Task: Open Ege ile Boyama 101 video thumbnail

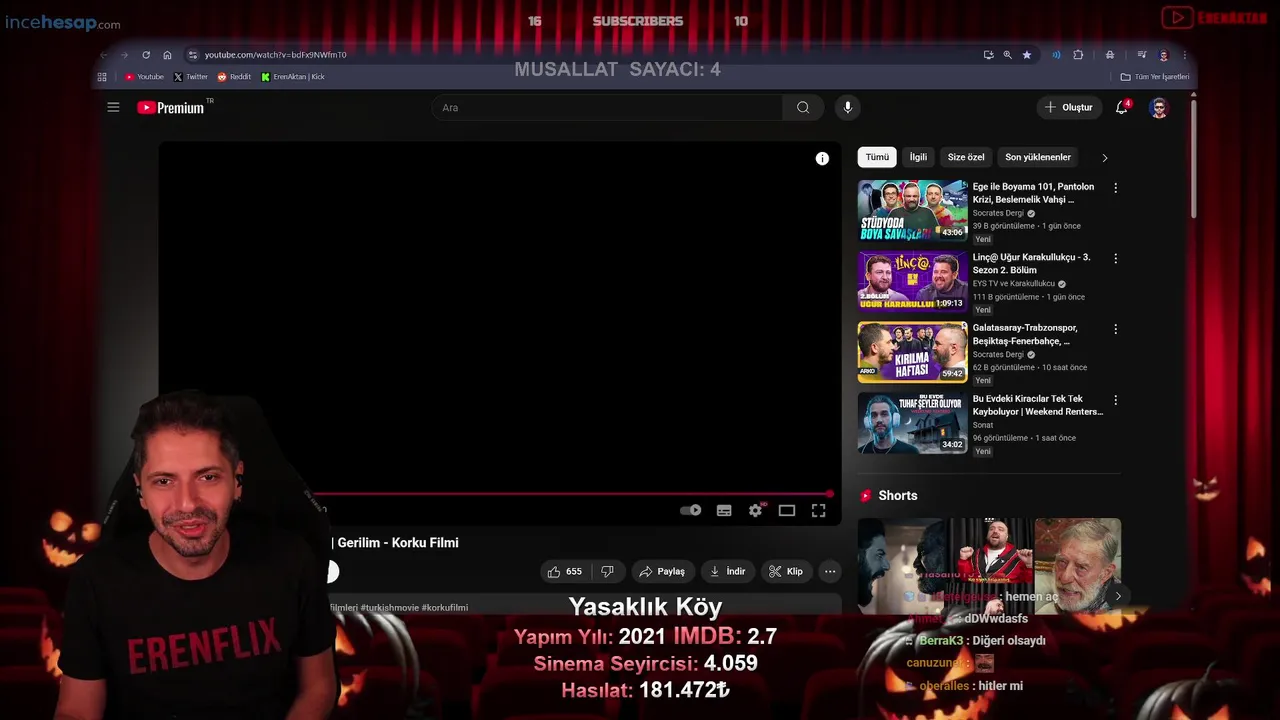Action: coord(912,211)
